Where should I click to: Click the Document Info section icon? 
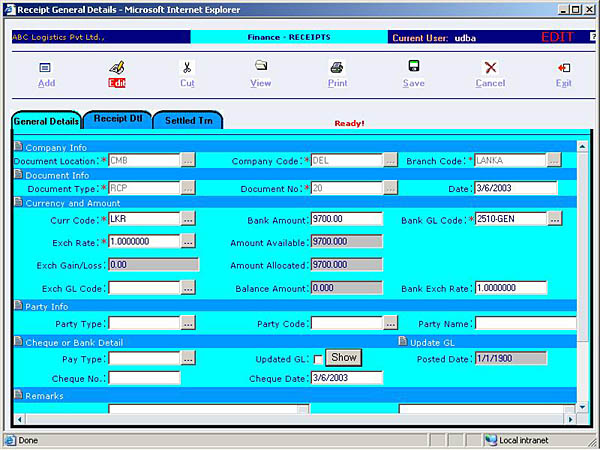point(18,174)
